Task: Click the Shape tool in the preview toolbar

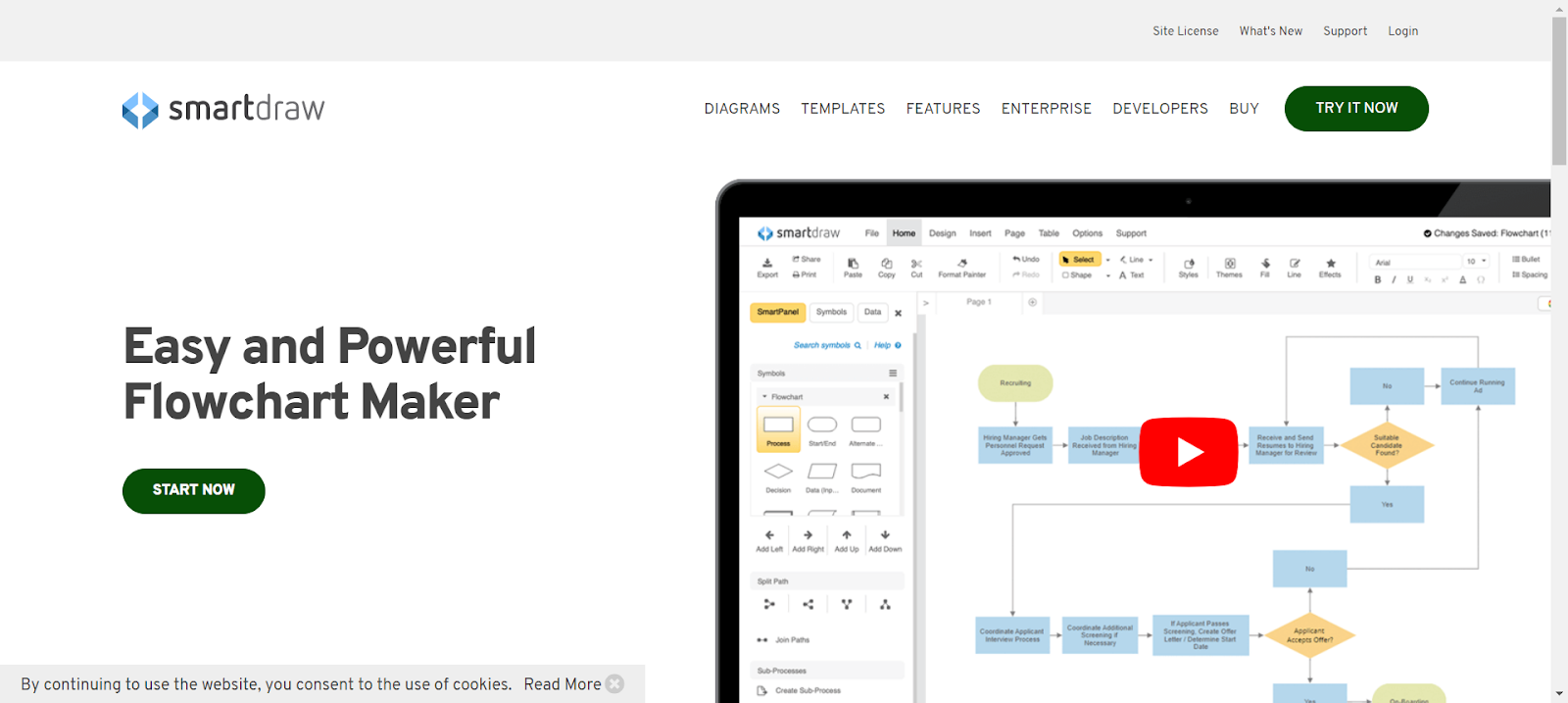Action: 1077,276
